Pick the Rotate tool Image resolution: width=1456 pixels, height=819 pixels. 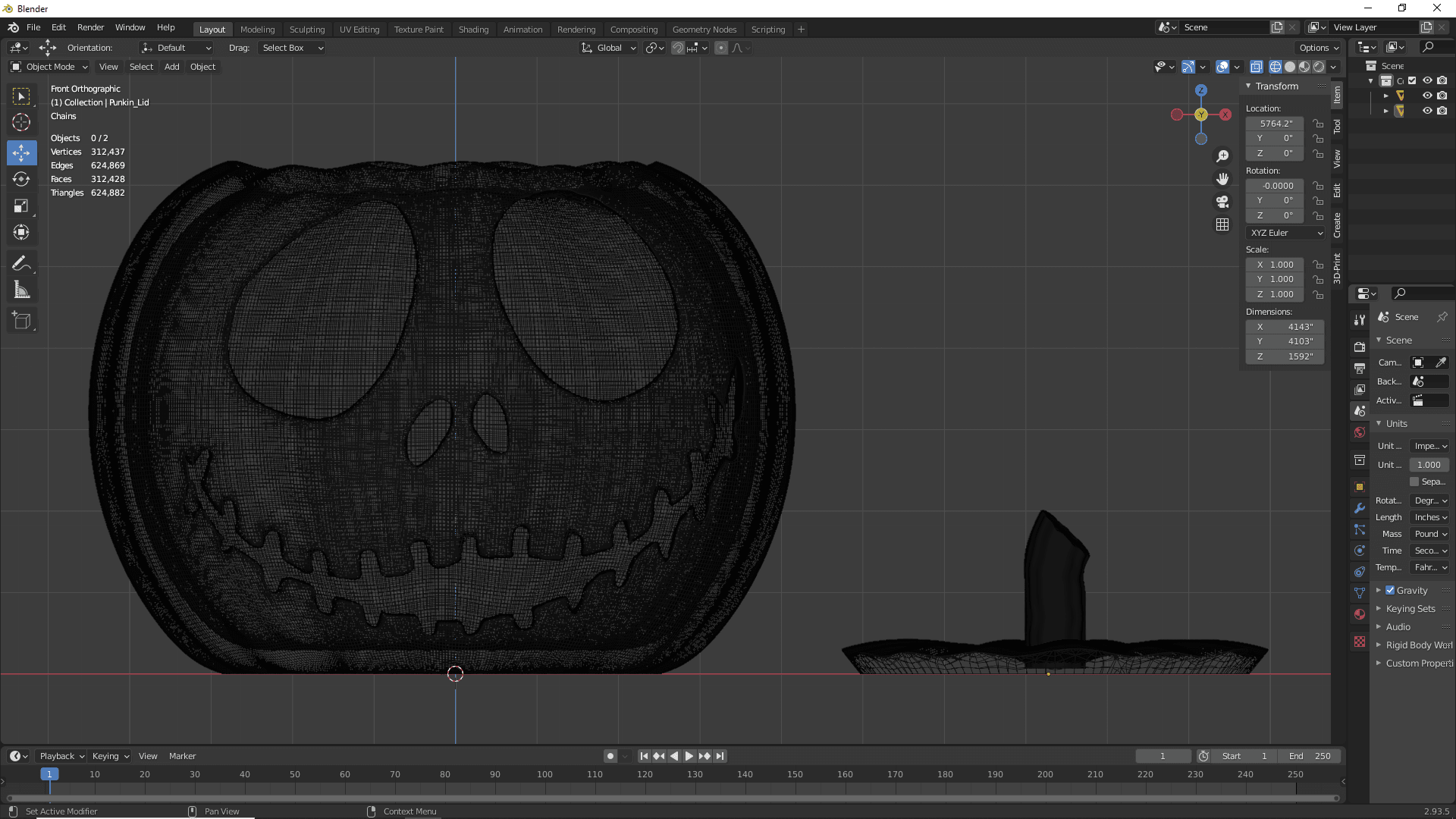[21, 179]
